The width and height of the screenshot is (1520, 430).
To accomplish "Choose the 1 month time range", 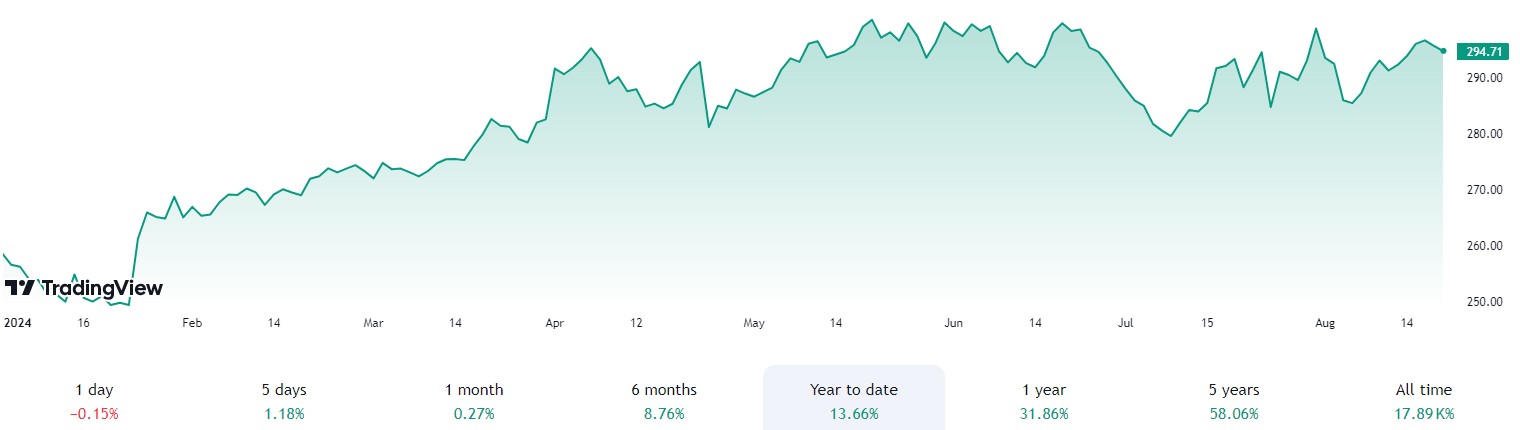I will [x=474, y=400].
